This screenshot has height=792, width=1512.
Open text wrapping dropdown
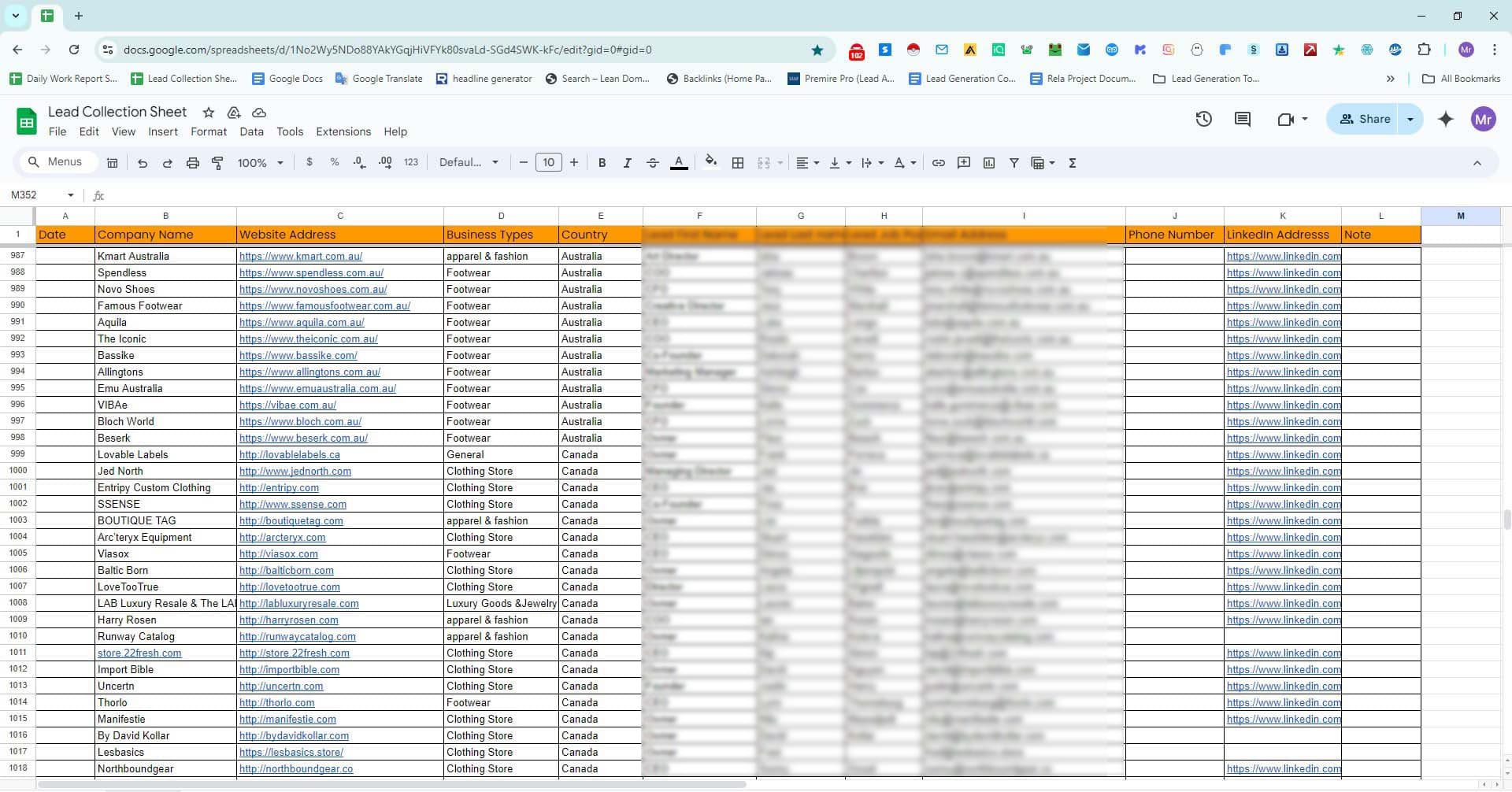tap(873, 163)
